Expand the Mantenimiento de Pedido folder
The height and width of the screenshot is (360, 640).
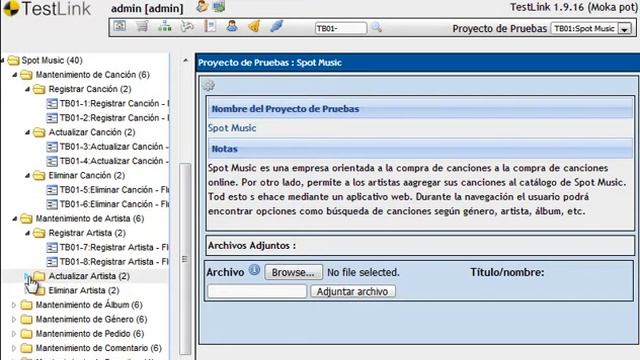pos(13,334)
